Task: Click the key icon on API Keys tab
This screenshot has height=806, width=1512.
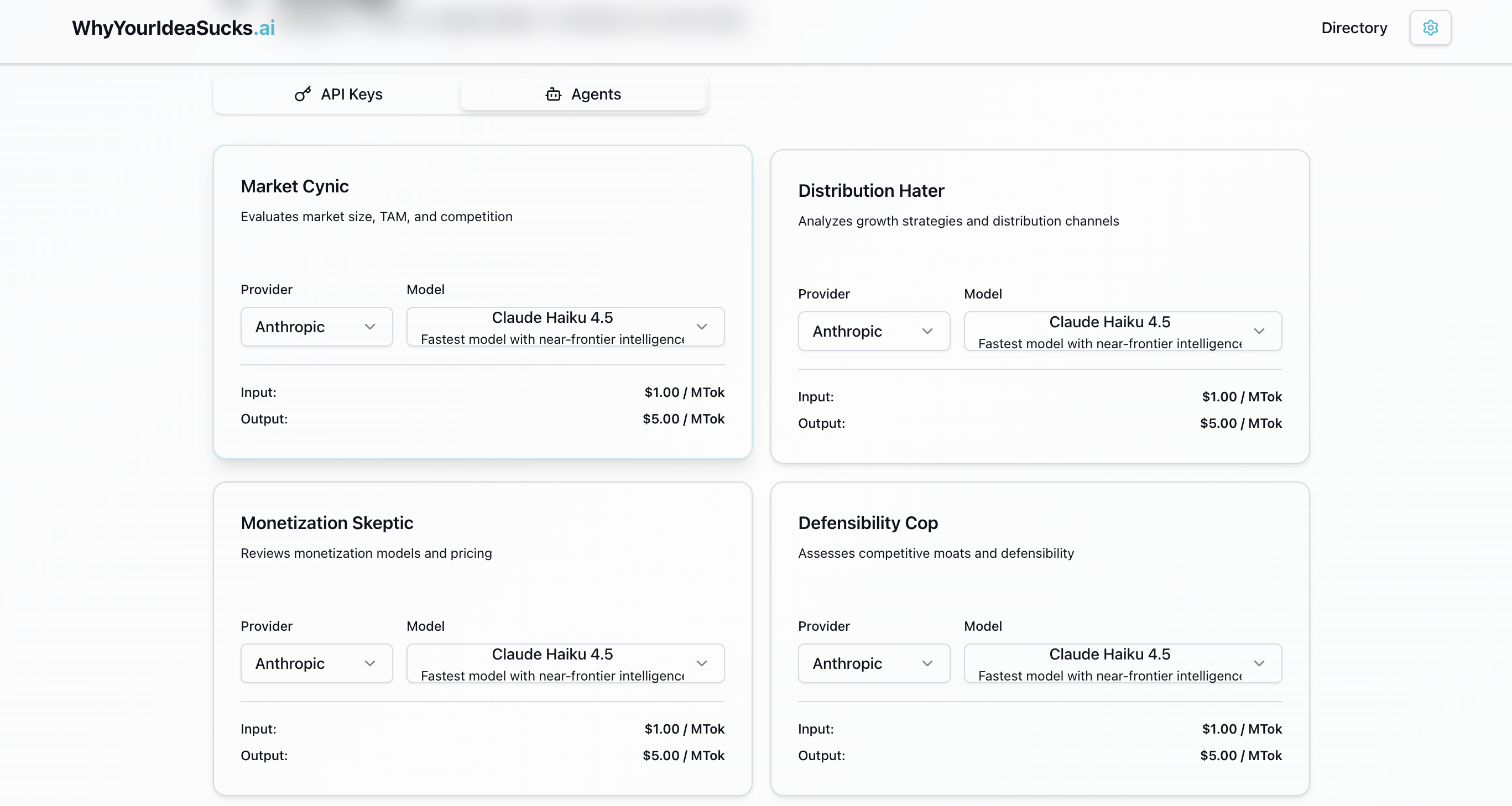Action: pyautogui.click(x=303, y=94)
